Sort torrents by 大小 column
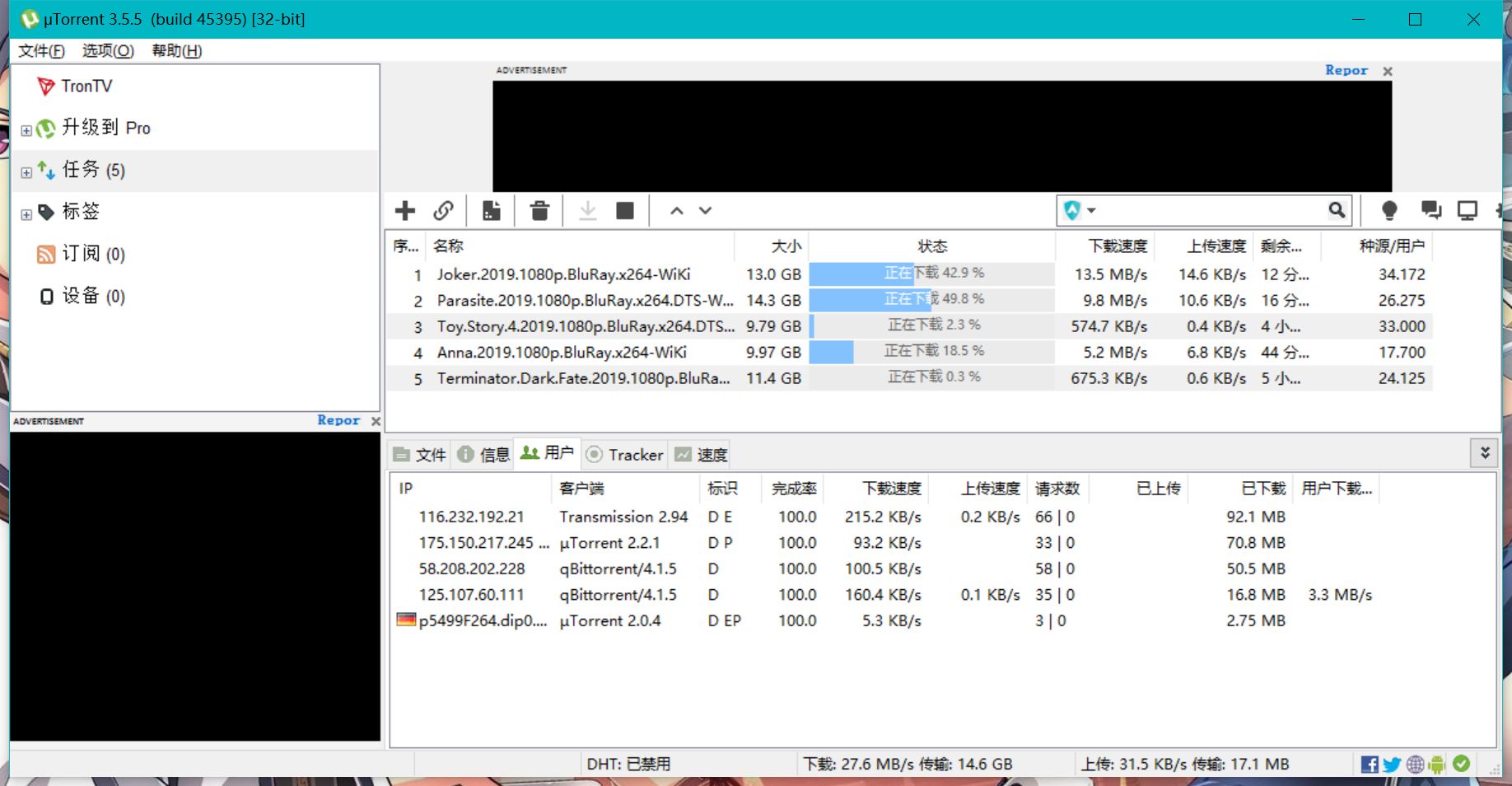The height and width of the screenshot is (786, 1512). 772,246
